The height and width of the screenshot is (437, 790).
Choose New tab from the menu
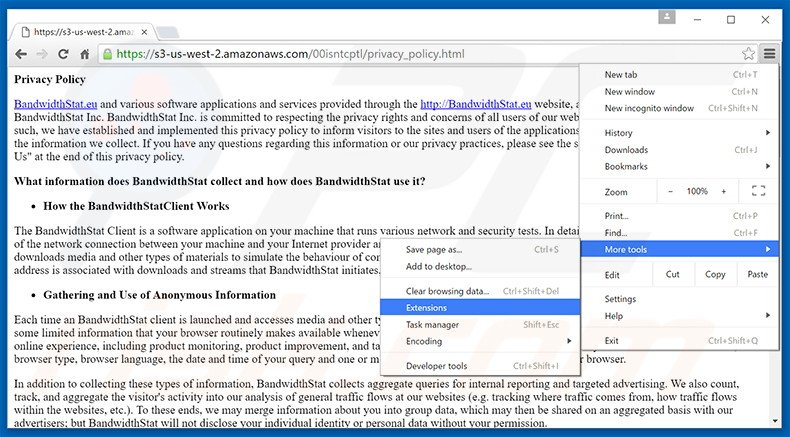(x=680, y=75)
